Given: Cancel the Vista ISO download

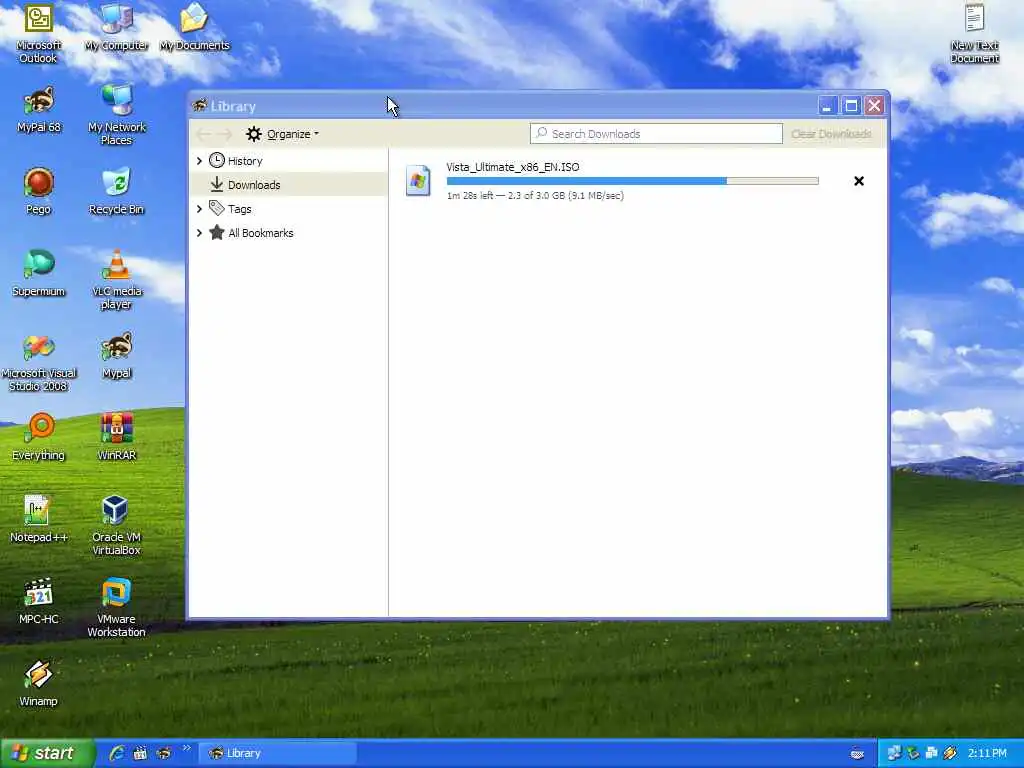Looking at the screenshot, I should 859,181.
